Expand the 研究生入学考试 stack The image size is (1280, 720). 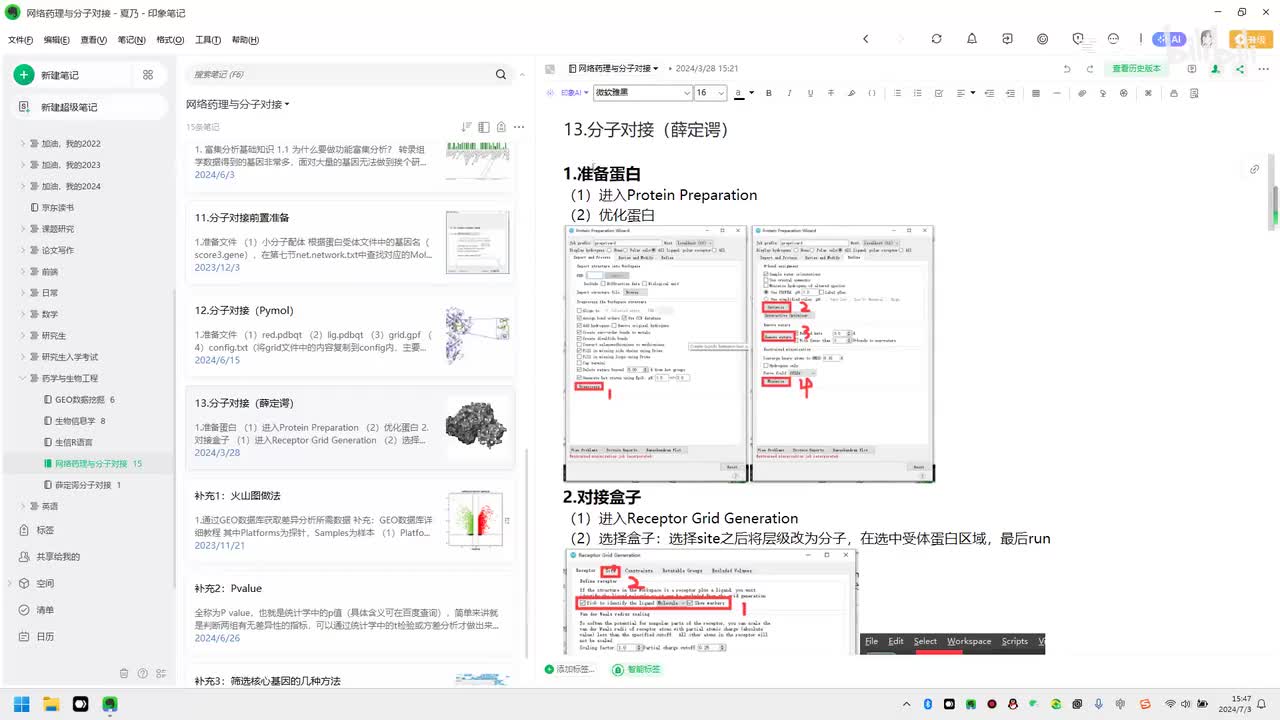pyautogui.click(x=22, y=357)
